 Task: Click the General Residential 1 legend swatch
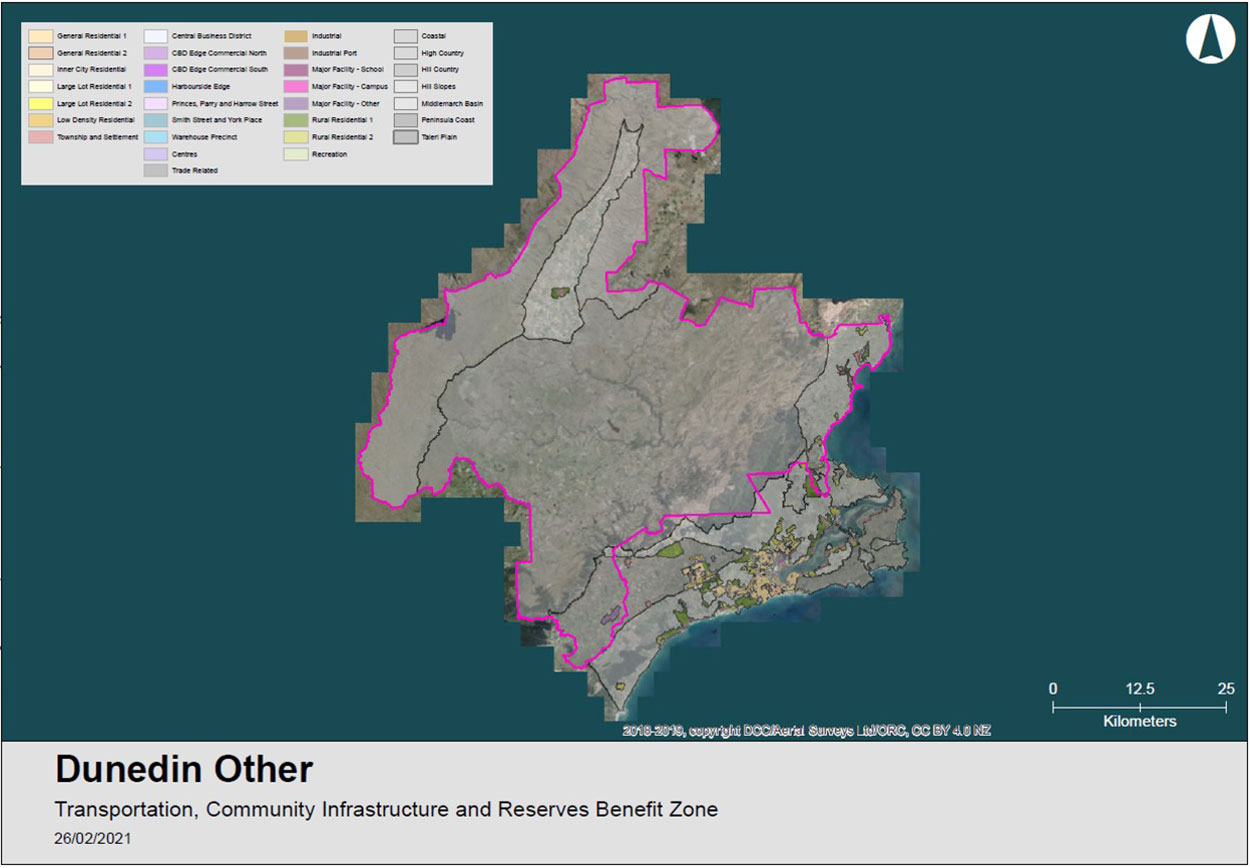[x=40, y=36]
